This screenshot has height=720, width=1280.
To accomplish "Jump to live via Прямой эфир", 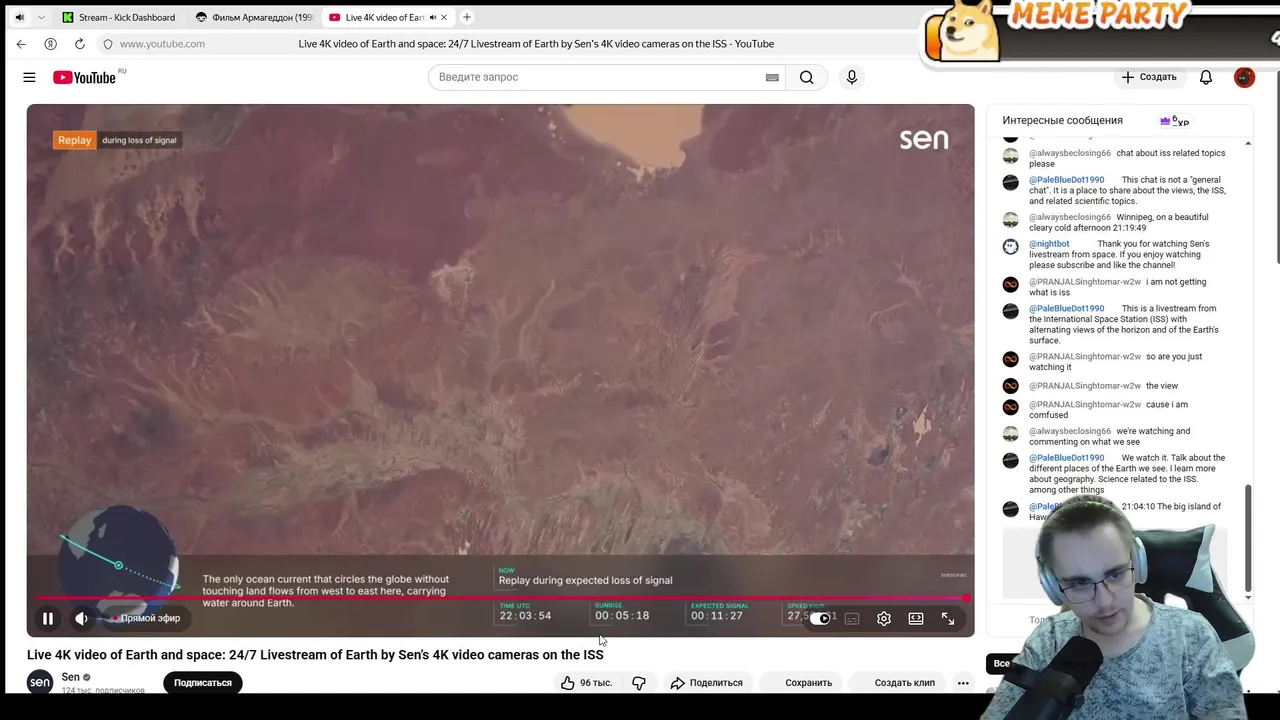I will (x=146, y=618).
